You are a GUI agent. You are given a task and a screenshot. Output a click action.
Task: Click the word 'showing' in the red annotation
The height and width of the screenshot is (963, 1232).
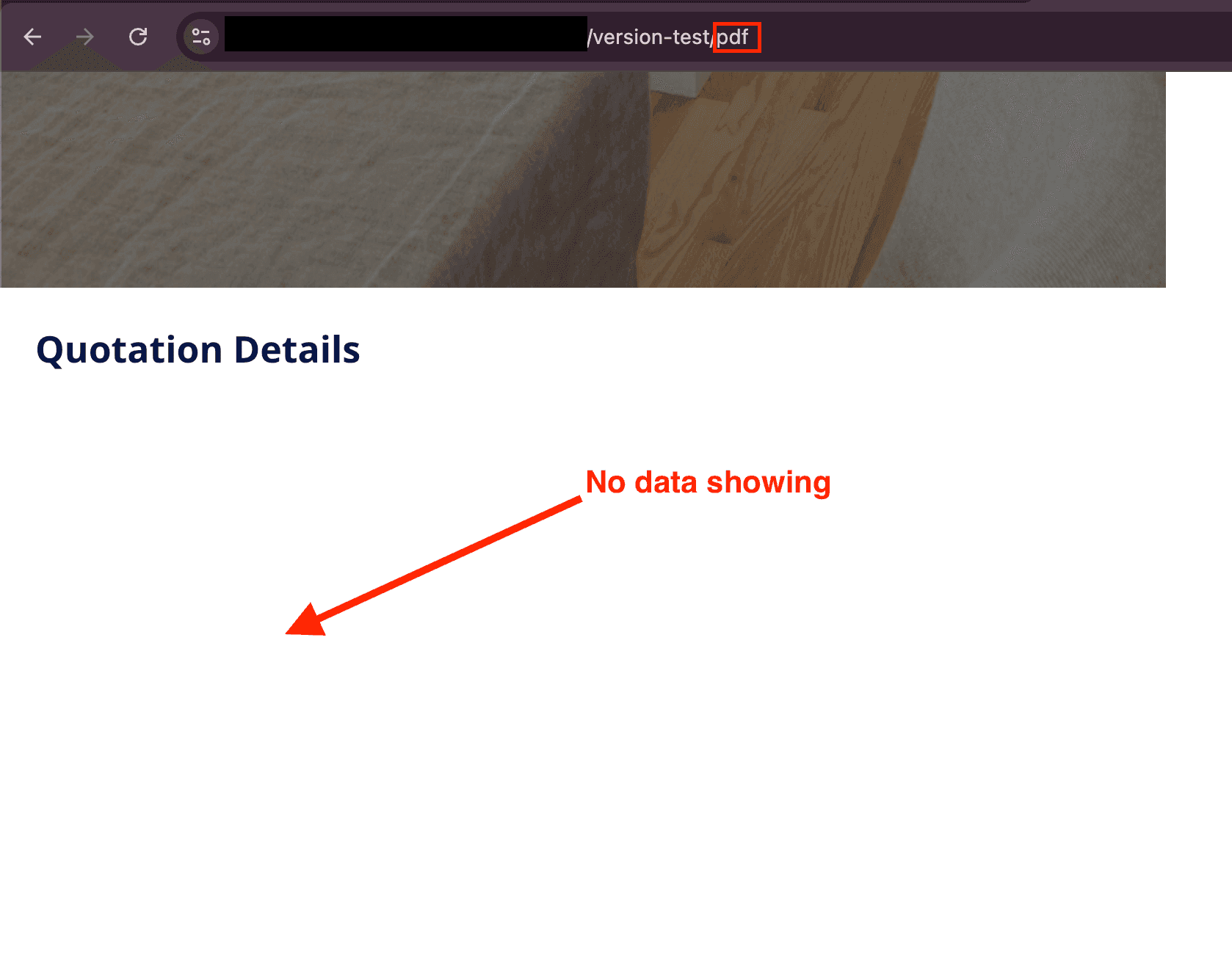click(x=768, y=483)
